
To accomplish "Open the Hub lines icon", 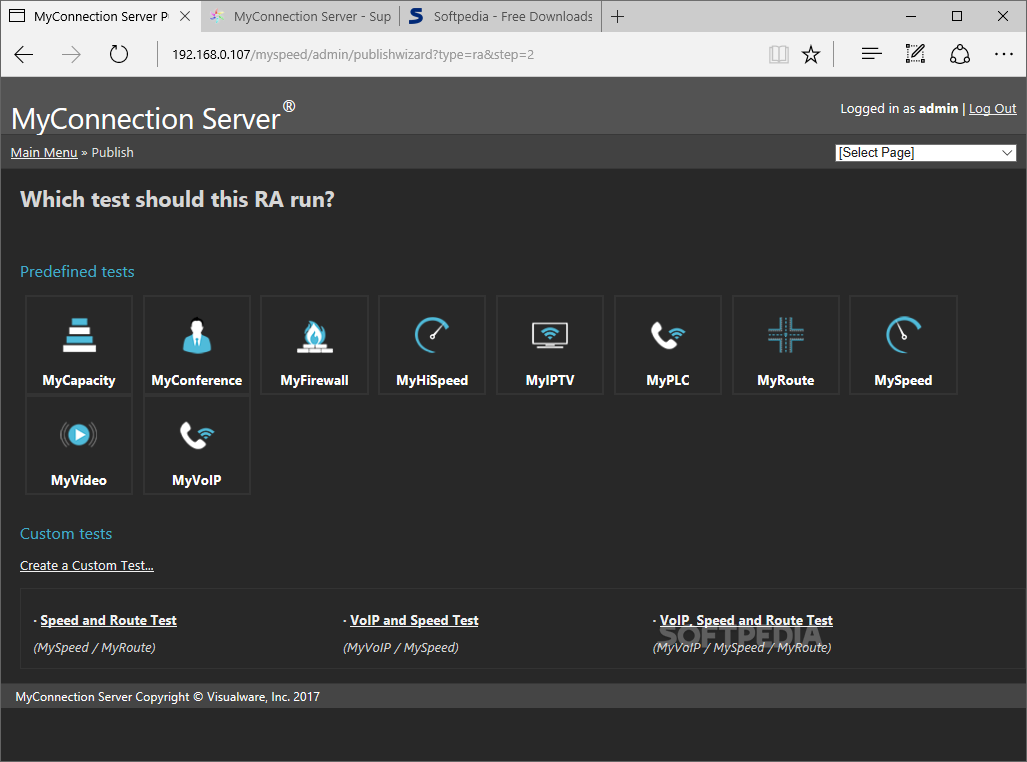I will [x=871, y=54].
